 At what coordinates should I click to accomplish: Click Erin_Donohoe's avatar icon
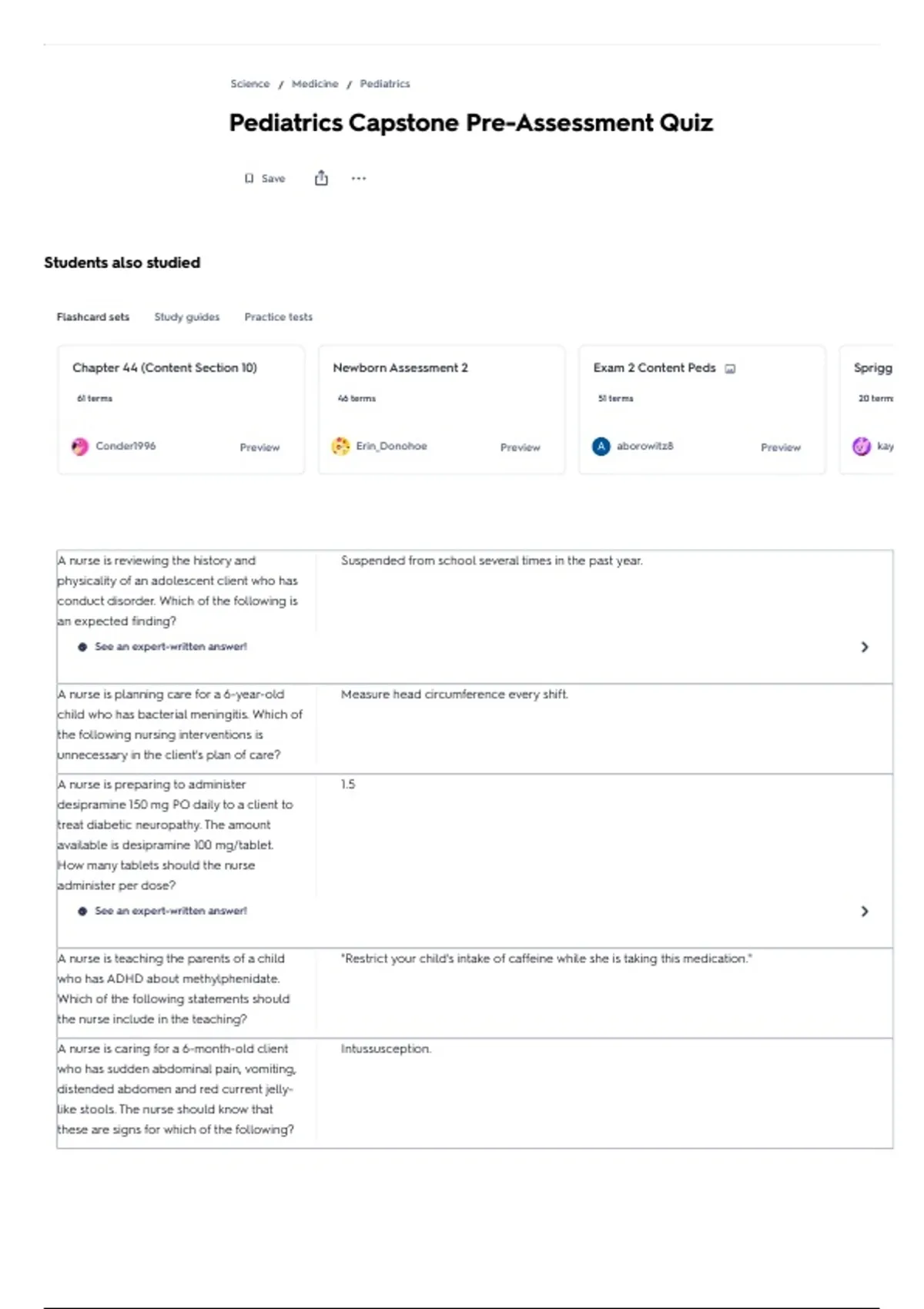[x=340, y=447]
